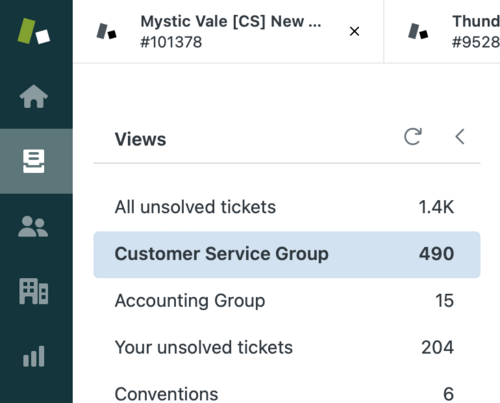Screen dimensions: 500x403
Task: Open the Organizations building icon
Action: pyautogui.click(x=34, y=291)
